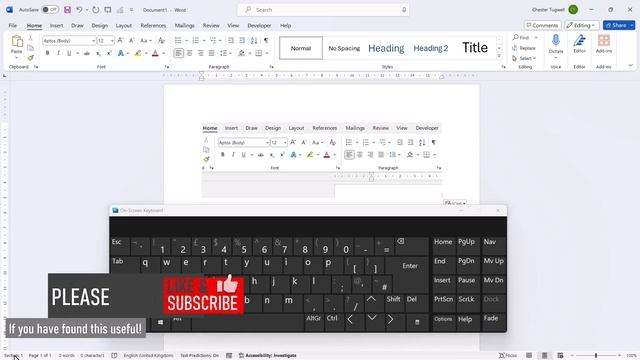Screen dimensions: 640x360
Task: Open the File menu
Action: pyautogui.click(x=13, y=25)
